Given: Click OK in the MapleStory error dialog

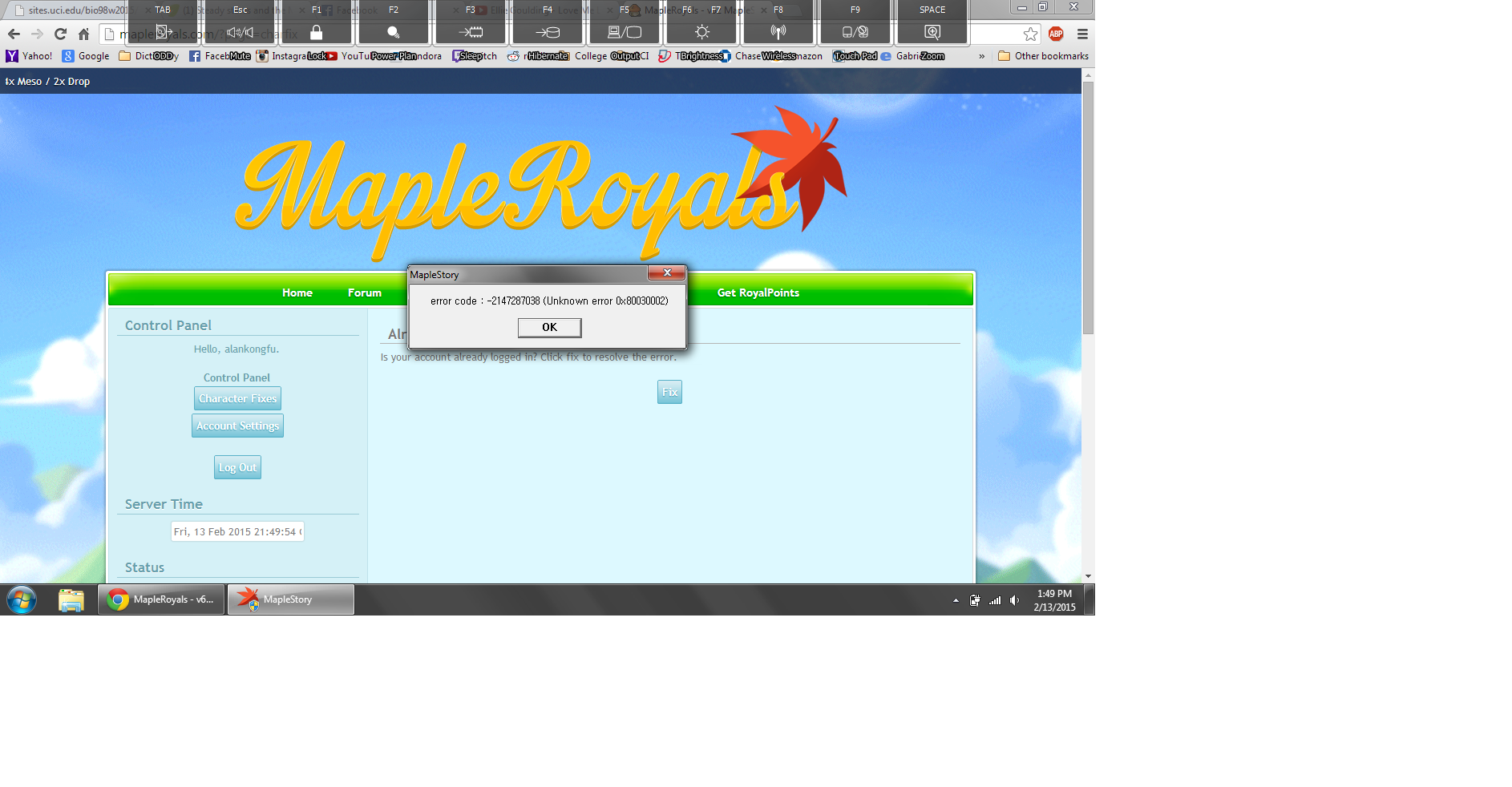Looking at the screenshot, I should [549, 327].
